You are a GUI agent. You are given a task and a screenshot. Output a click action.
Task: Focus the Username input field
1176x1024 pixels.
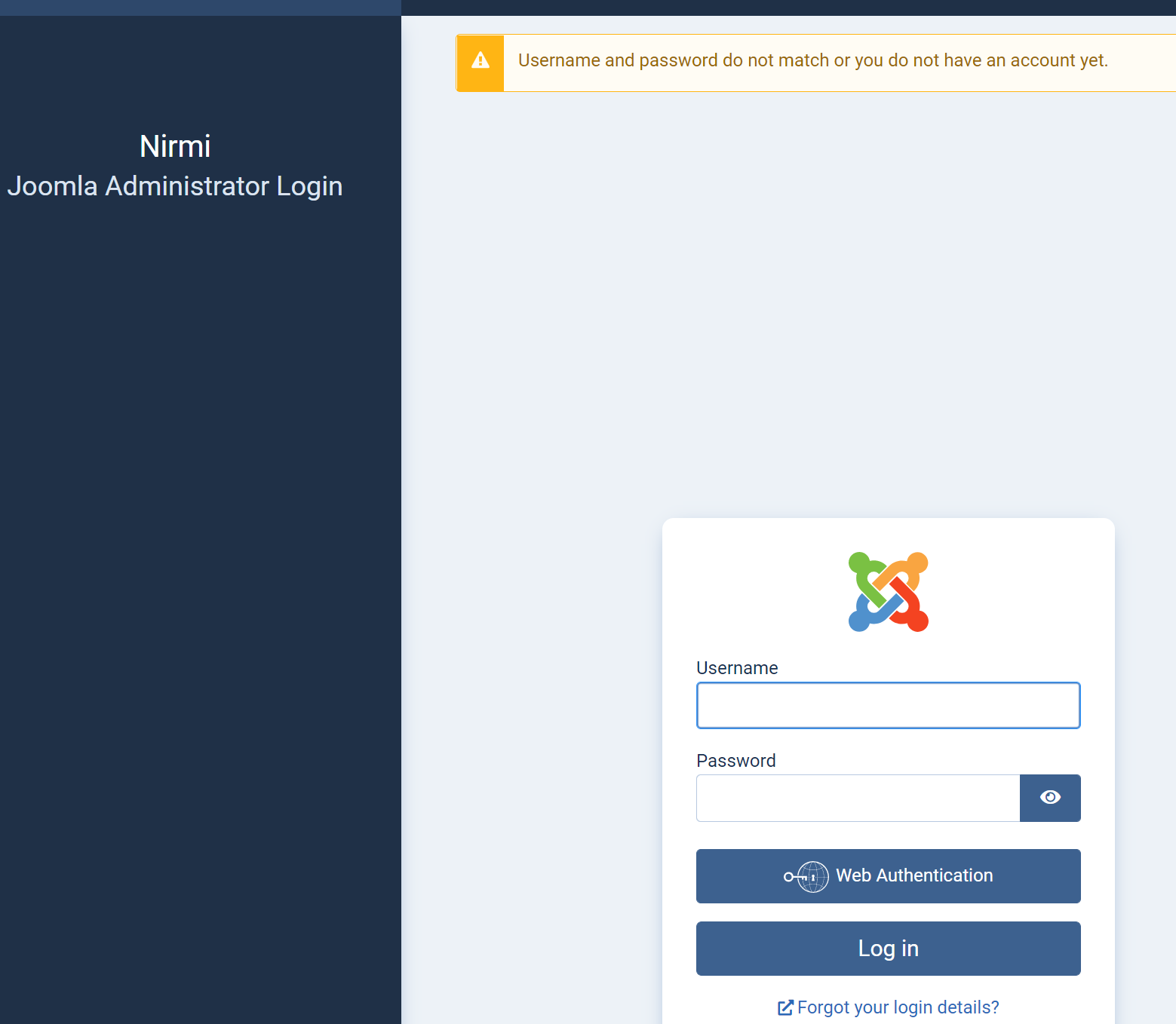(888, 705)
